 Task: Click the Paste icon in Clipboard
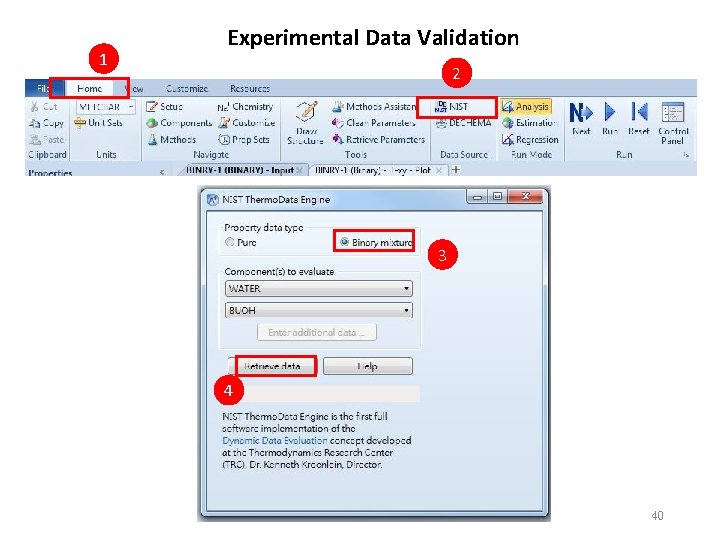click(35, 140)
